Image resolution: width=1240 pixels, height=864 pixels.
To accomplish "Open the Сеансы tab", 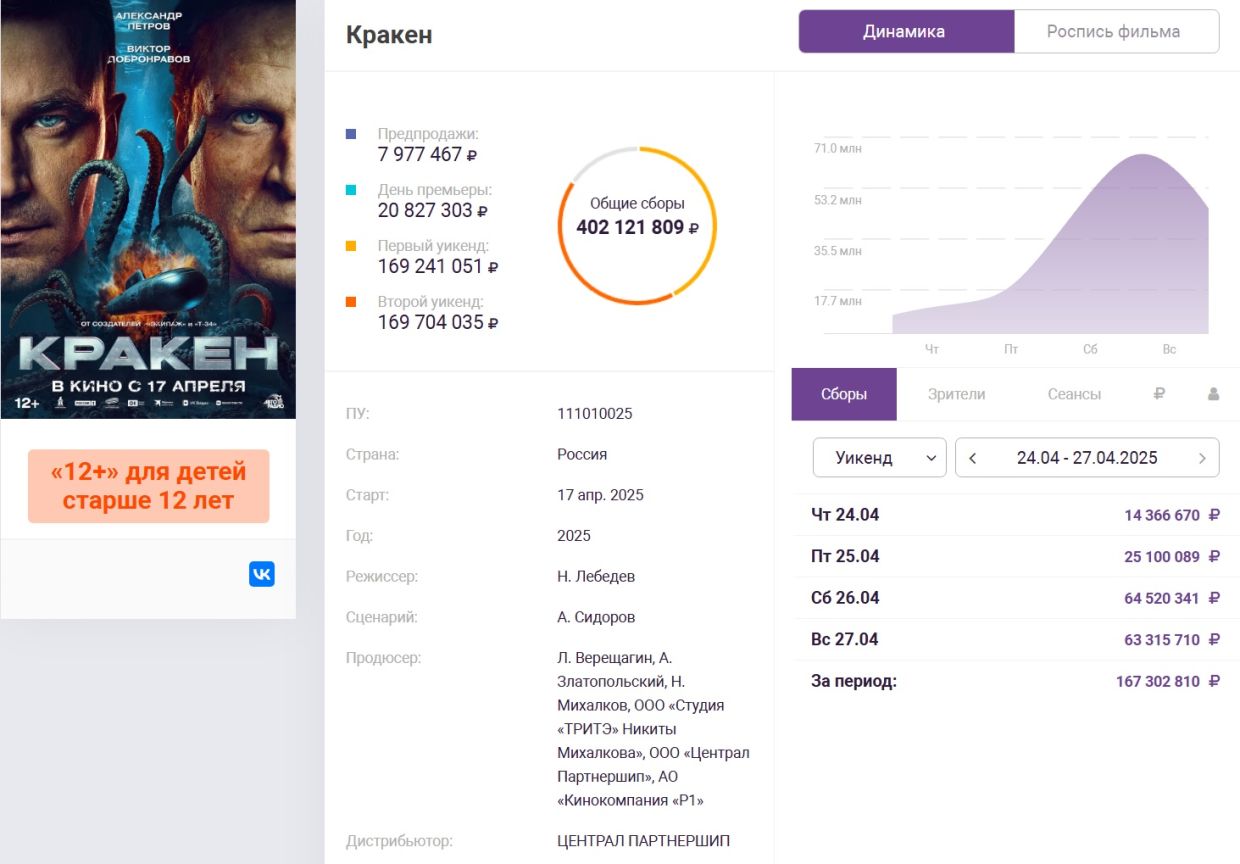I will [1074, 394].
